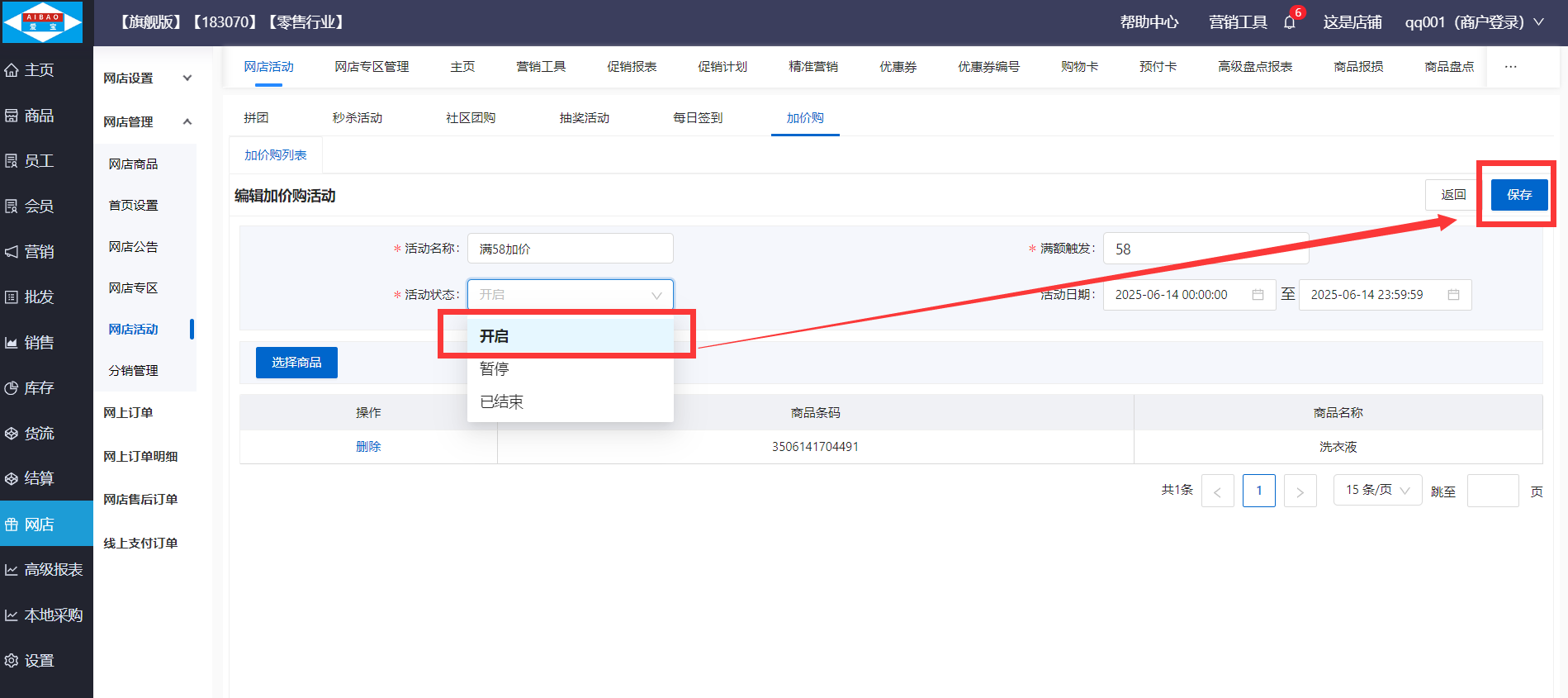Click the 选择商品 button
This screenshot has width=1568, height=698.
[296, 363]
